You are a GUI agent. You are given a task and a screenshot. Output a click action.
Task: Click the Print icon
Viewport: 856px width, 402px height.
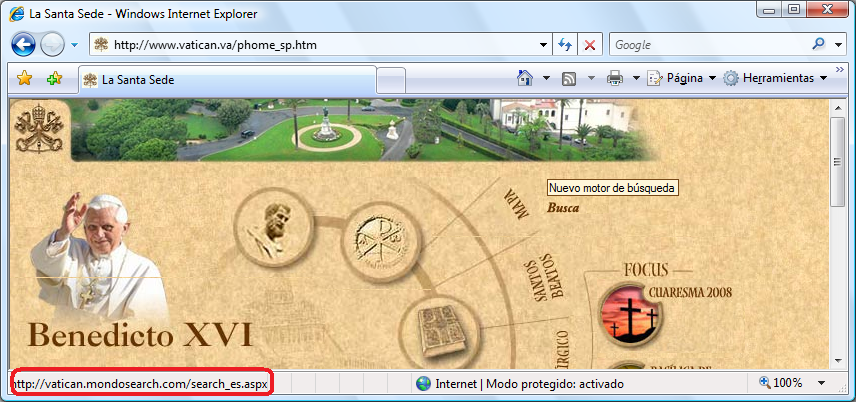pyautogui.click(x=615, y=79)
